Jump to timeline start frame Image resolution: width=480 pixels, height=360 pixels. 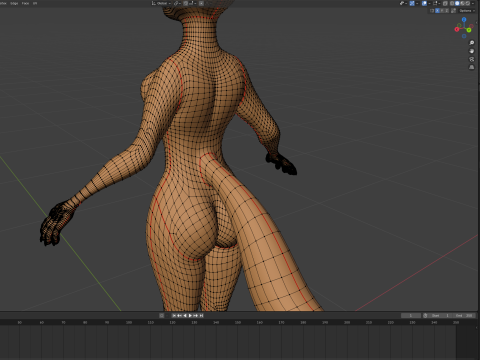click(x=174, y=315)
